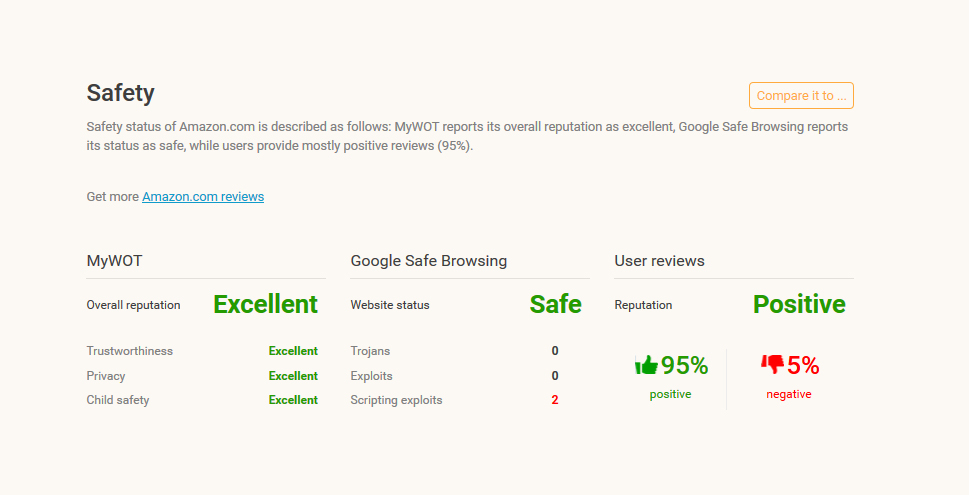Click the Trojans row label
Image resolution: width=969 pixels, height=495 pixels.
click(370, 351)
